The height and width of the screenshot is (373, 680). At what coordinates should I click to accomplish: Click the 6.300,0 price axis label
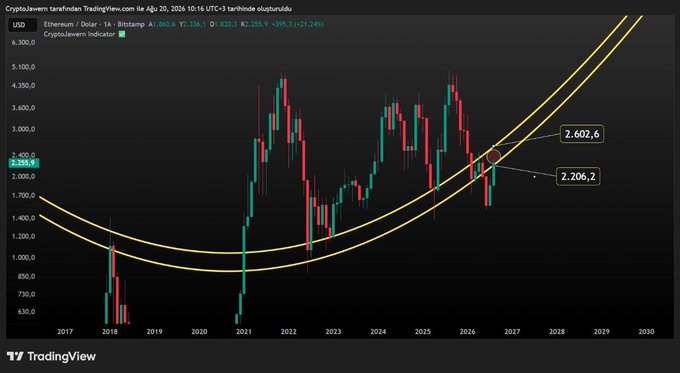24,43
